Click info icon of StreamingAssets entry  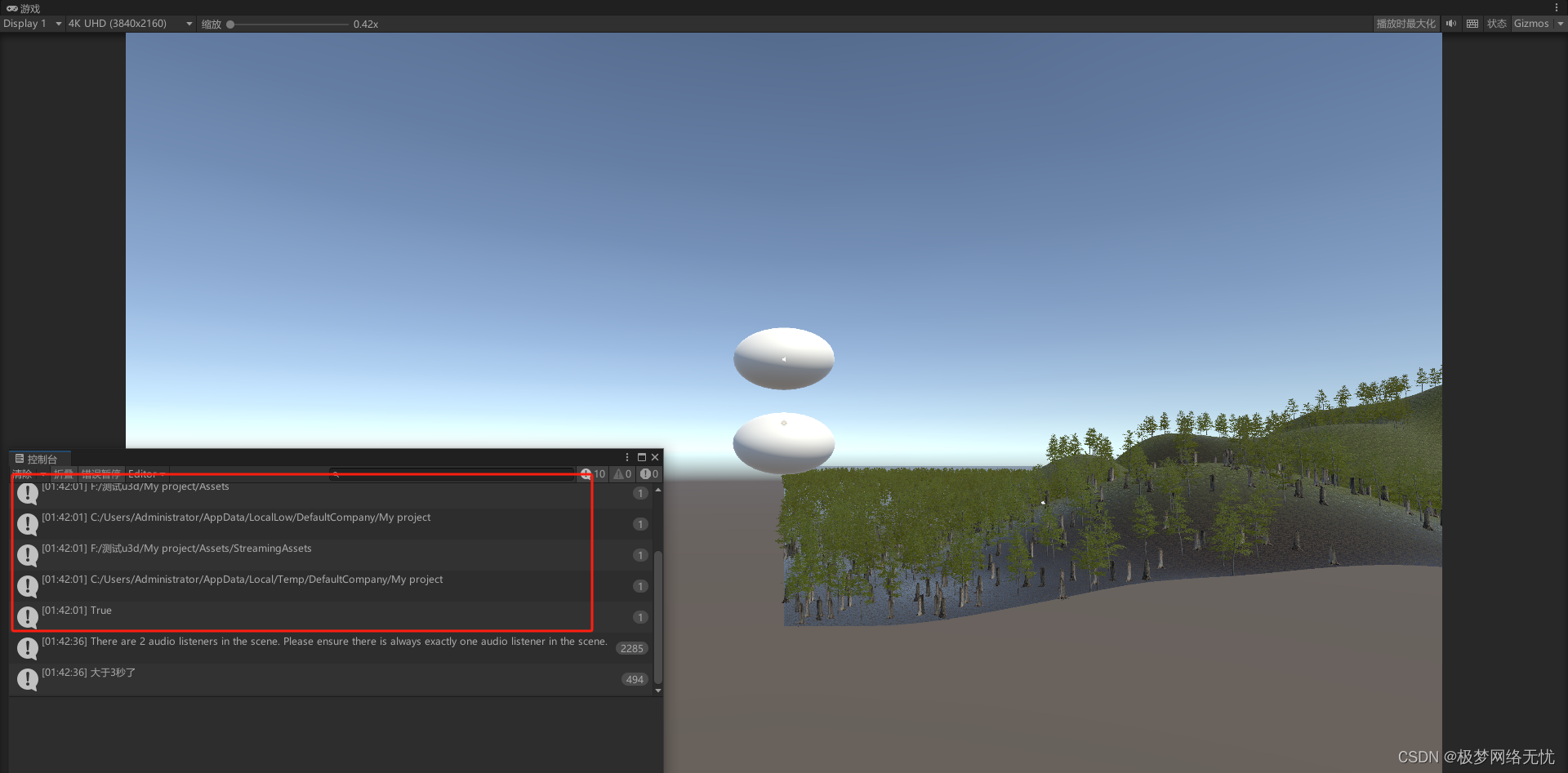28,555
